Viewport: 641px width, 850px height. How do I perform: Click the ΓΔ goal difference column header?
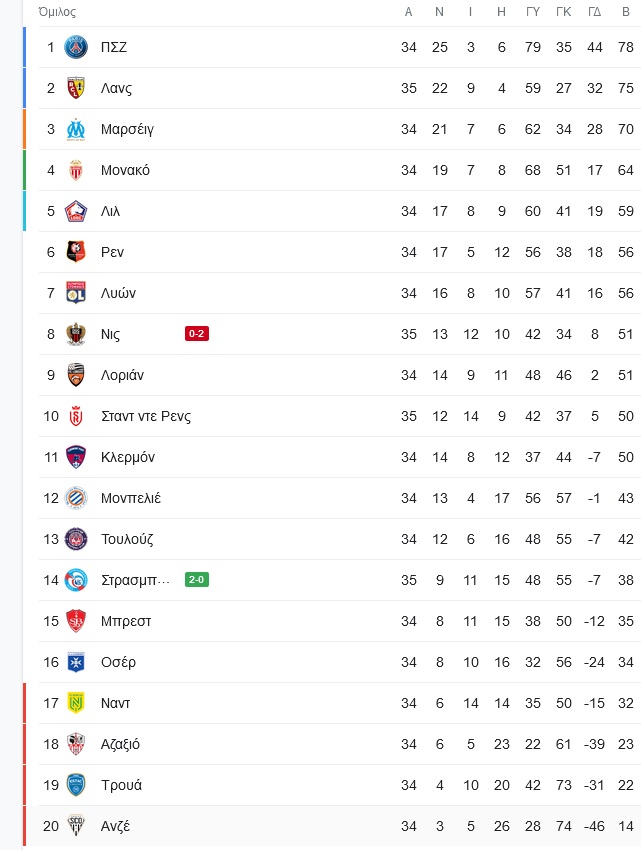595,12
